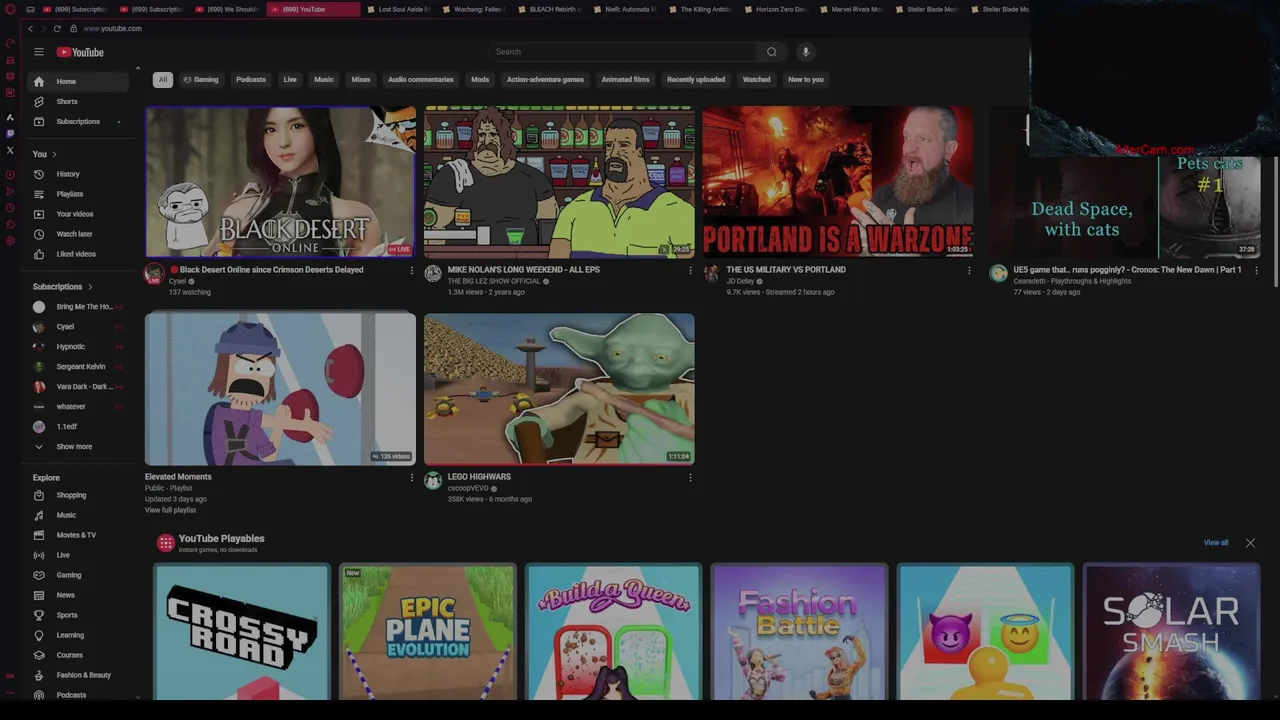Switch to Lost Soul Aside browser tab
Viewport: 1280px width, 720px height.
point(398,9)
